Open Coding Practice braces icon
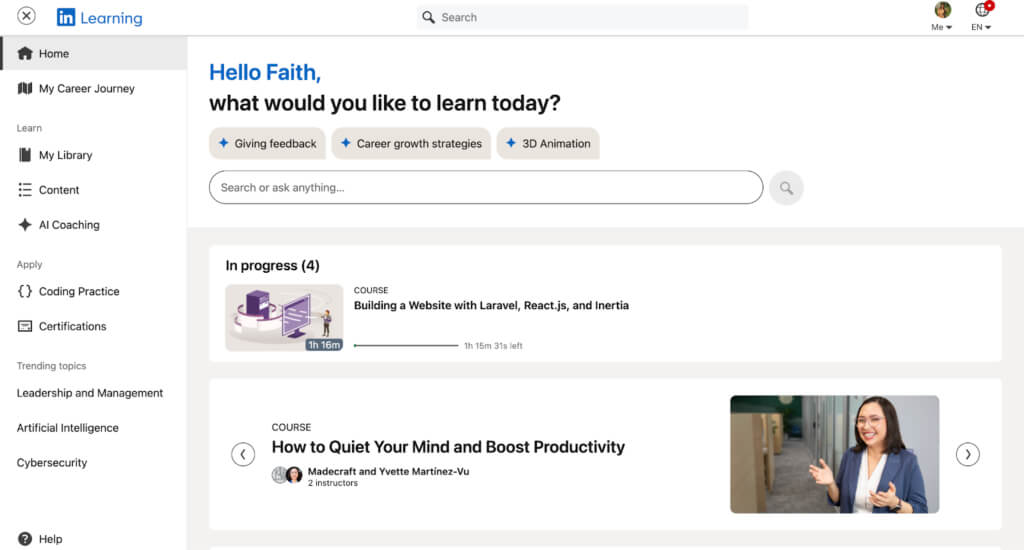Screen dimensions: 1024x550 pos(25,291)
